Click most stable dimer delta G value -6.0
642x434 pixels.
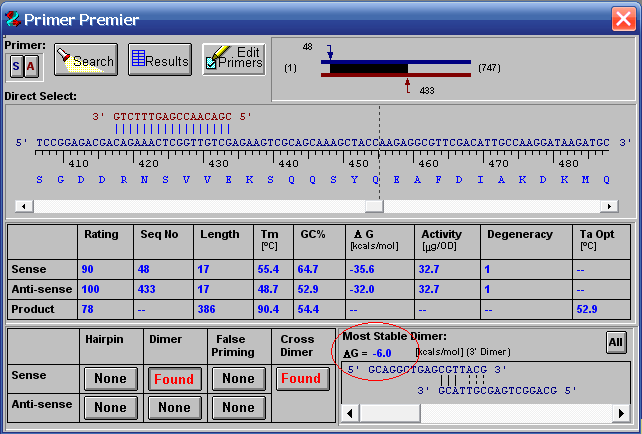[382, 353]
